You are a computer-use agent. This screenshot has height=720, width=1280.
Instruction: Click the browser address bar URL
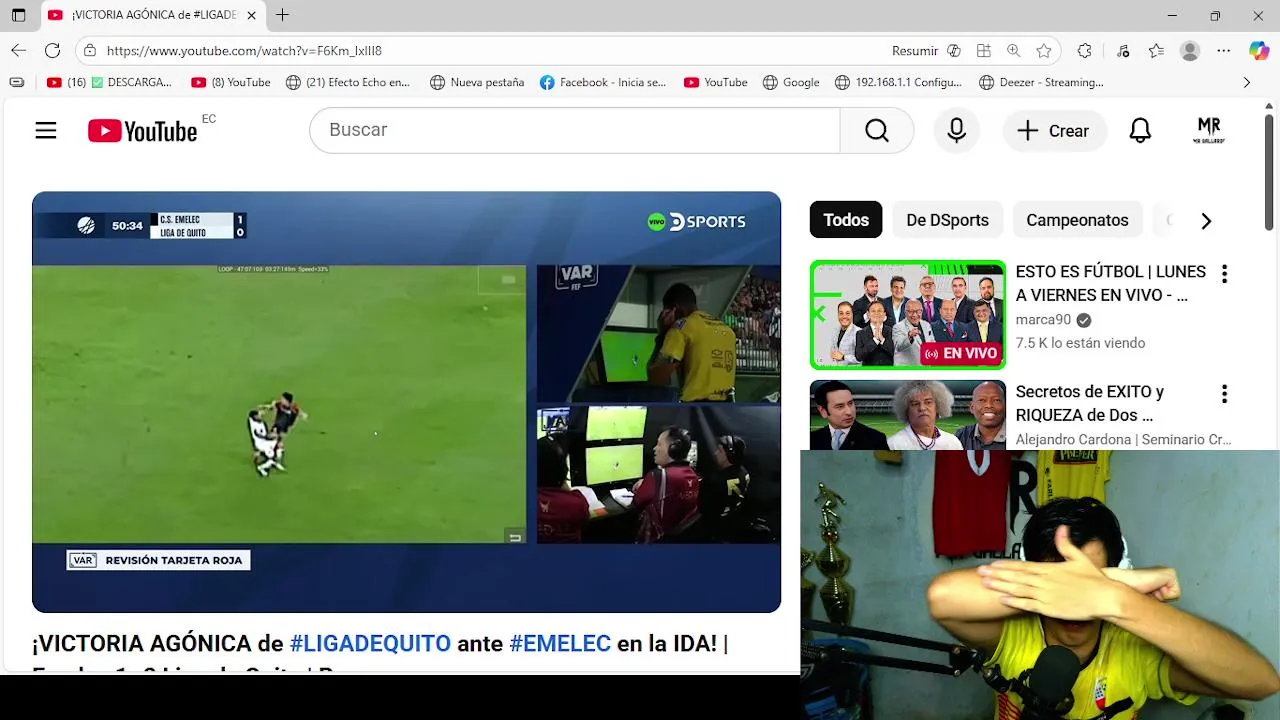click(244, 50)
